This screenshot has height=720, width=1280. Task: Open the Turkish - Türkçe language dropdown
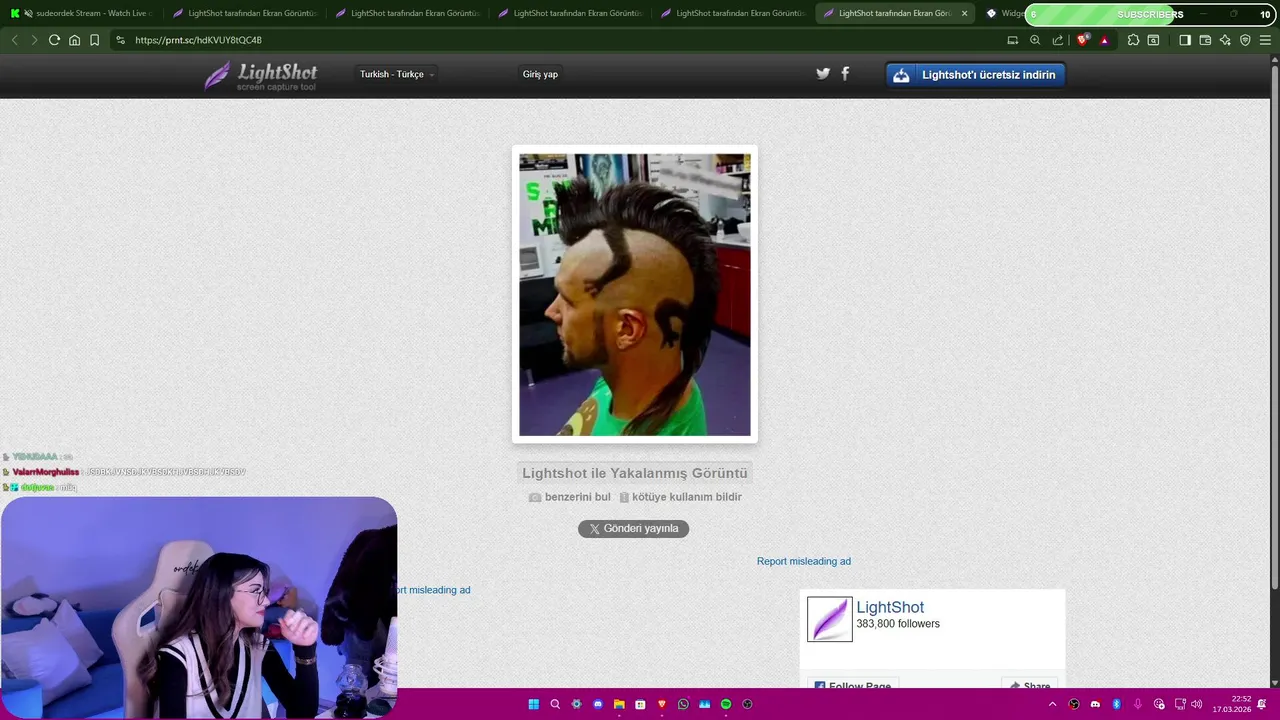(x=397, y=74)
